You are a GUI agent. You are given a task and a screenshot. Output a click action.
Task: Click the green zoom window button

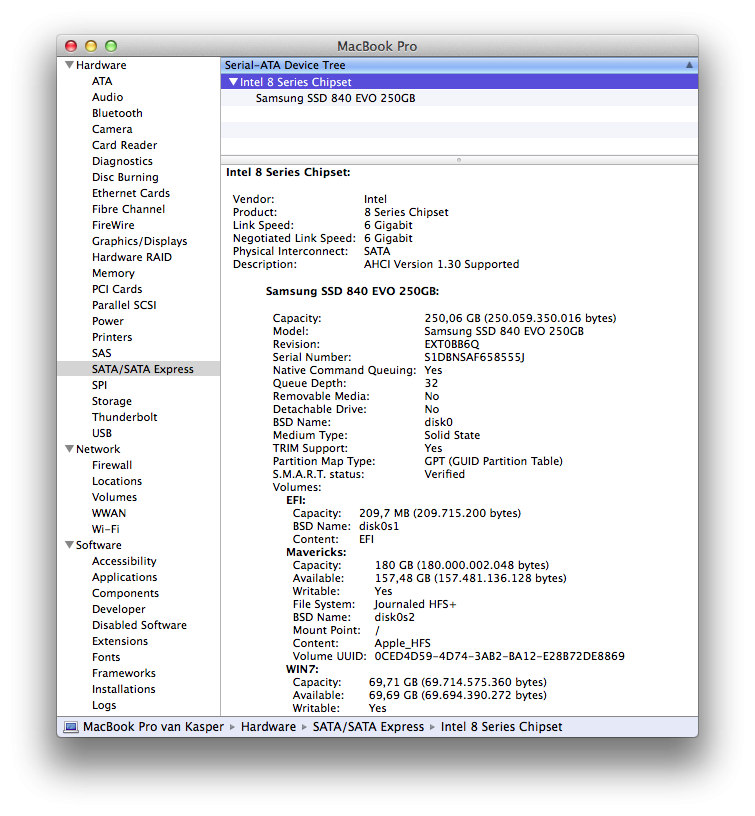[111, 46]
